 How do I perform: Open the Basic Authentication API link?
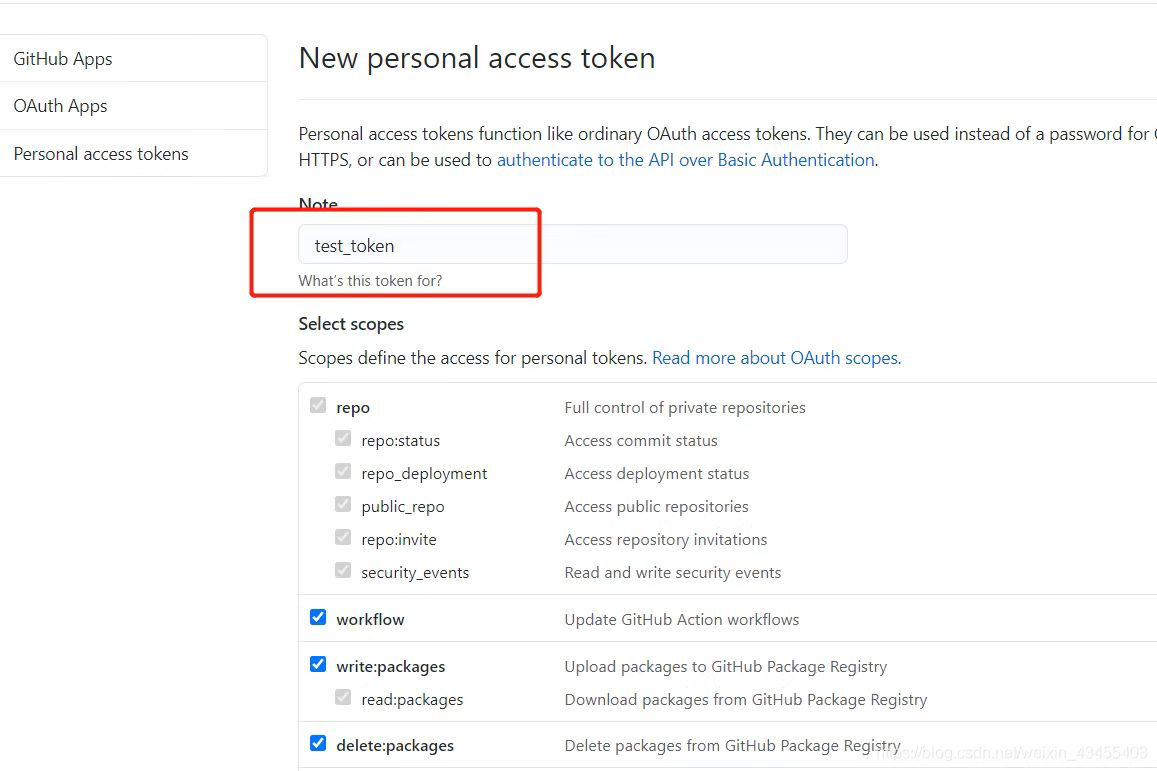[685, 160]
